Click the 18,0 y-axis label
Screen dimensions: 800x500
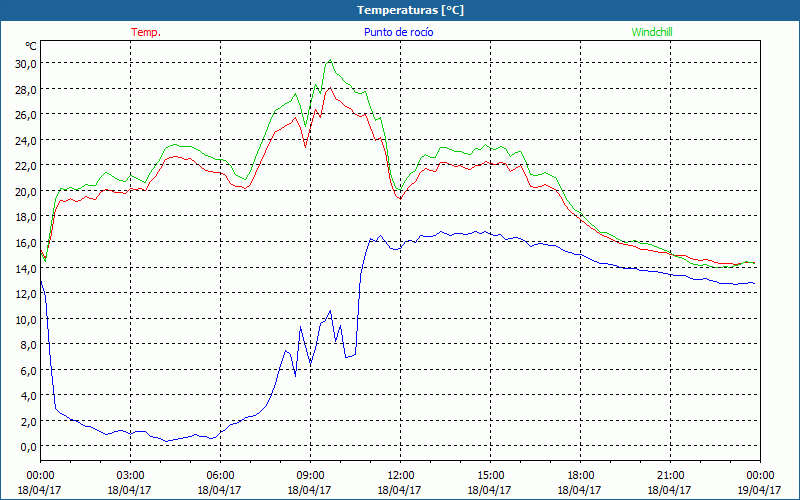26,216
